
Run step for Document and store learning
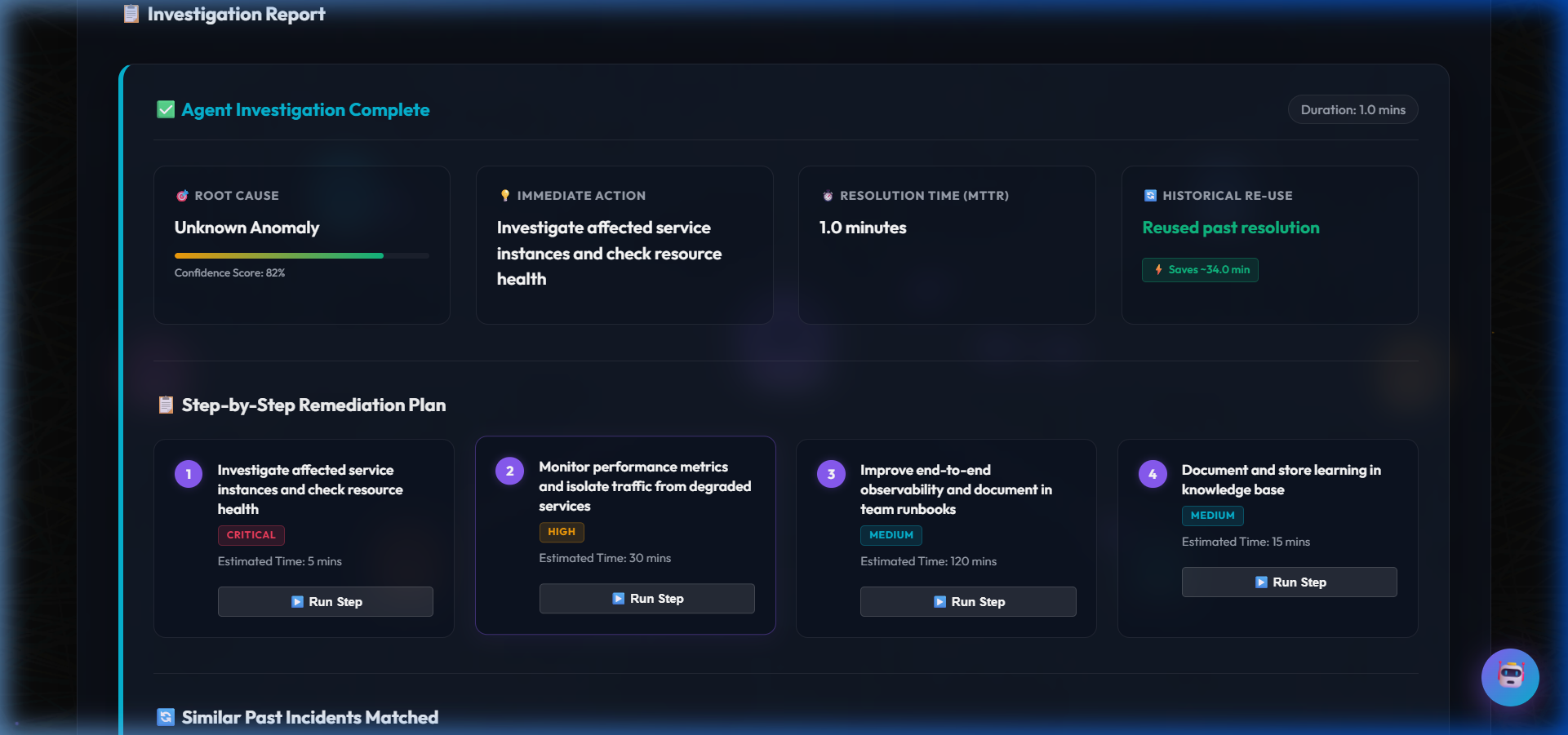(1290, 582)
